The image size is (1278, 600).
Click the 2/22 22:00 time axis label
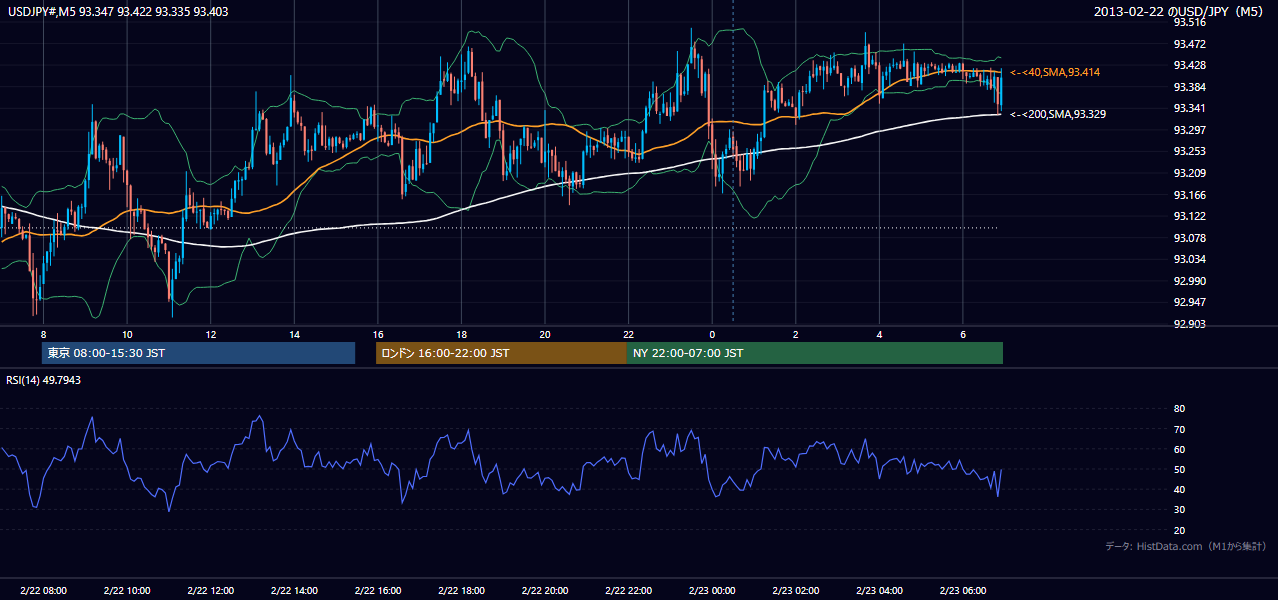(628, 590)
